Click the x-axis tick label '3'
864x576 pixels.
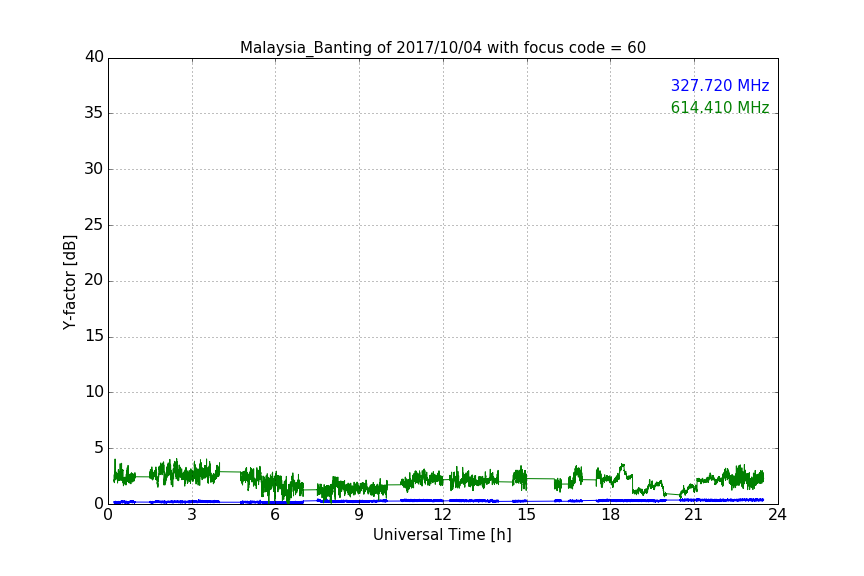click(x=192, y=515)
